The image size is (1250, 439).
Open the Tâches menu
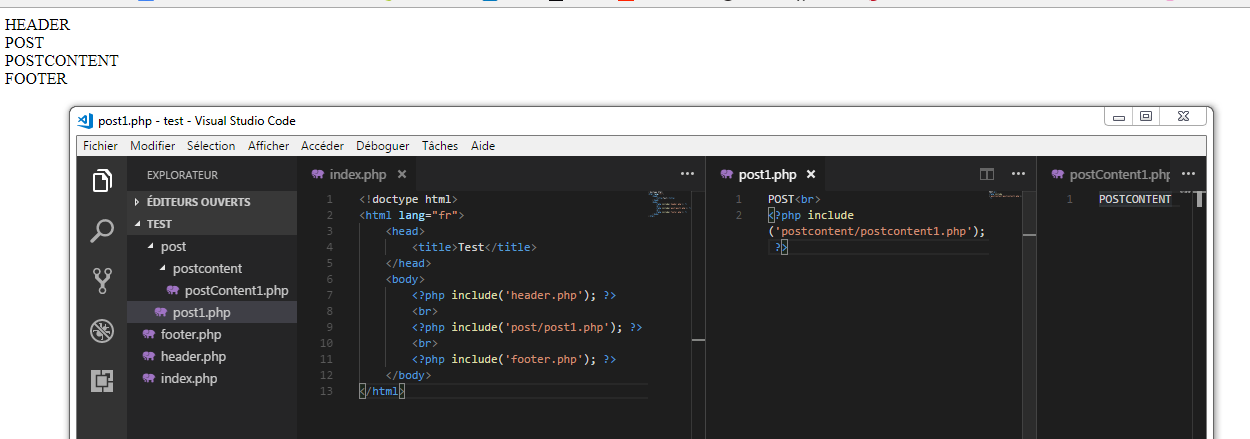[x=440, y=146]
